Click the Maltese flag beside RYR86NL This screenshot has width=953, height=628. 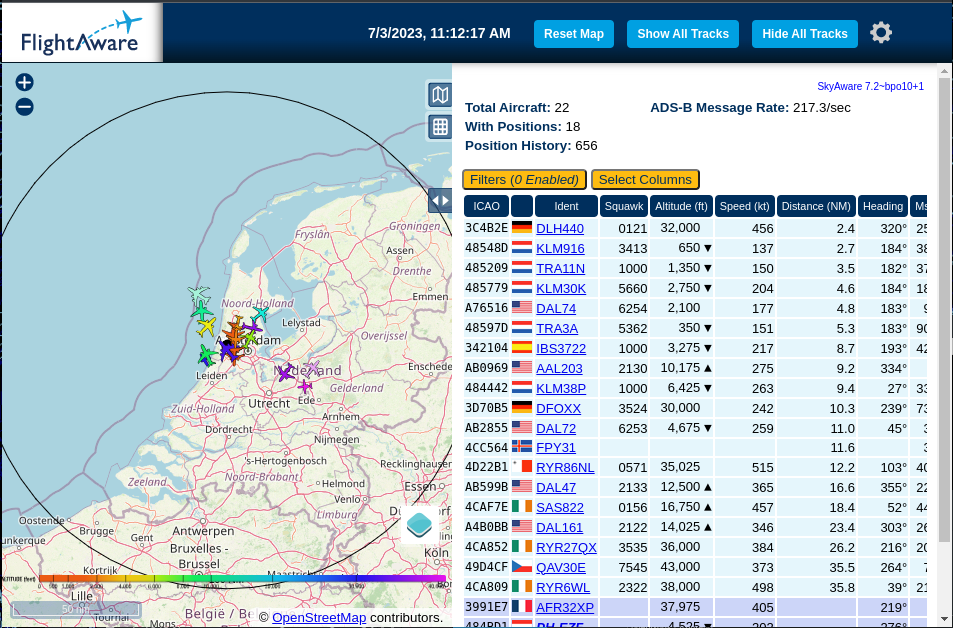pyautogui.click(x=521, y=468)
